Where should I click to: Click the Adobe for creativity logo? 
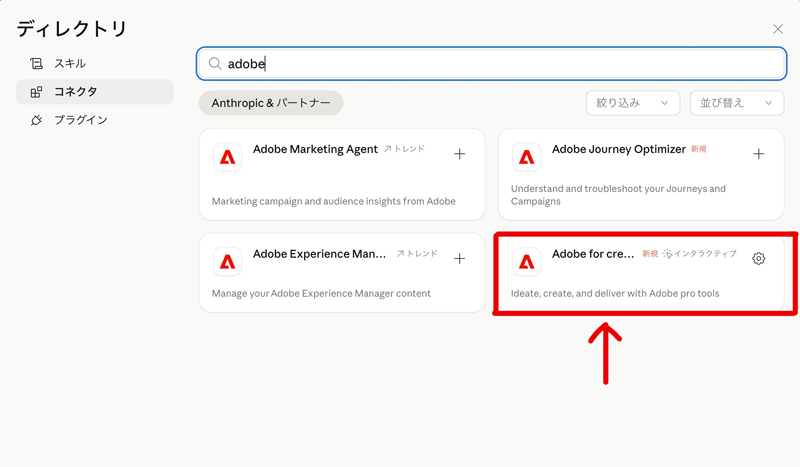(527, 262)
